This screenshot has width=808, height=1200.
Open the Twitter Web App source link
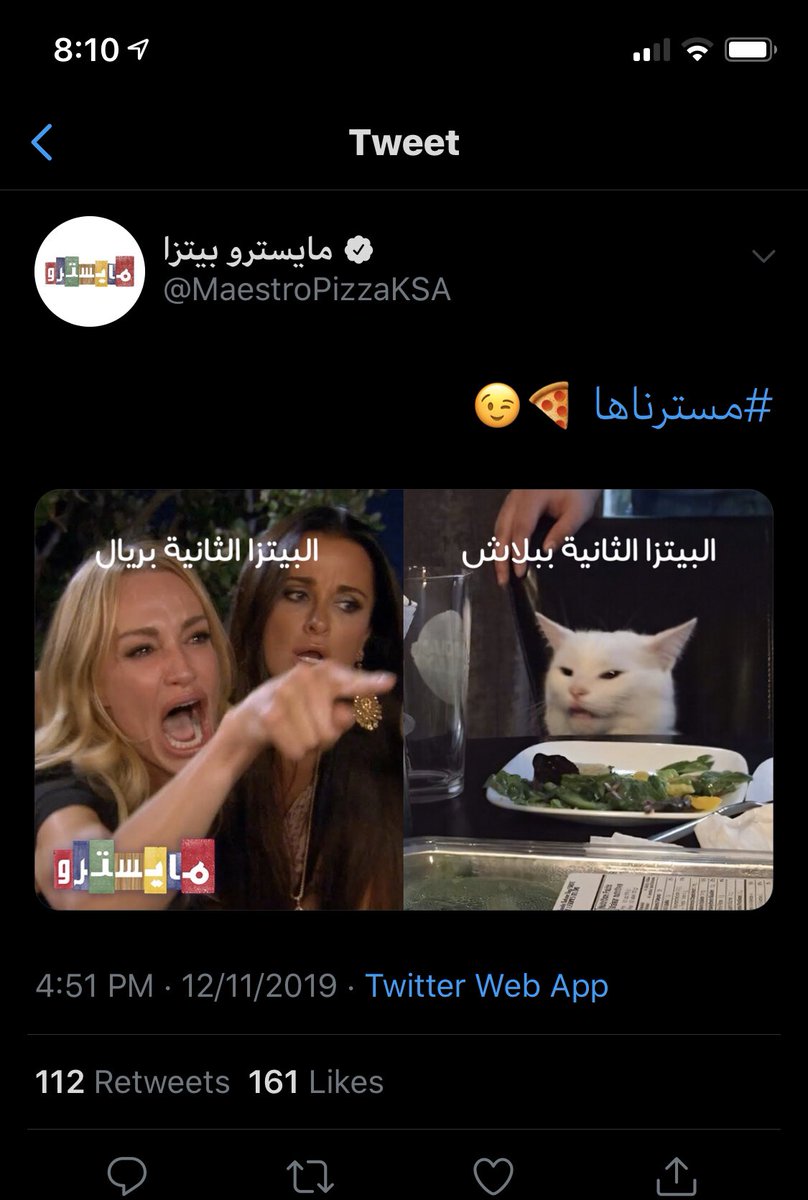point(487,986)
